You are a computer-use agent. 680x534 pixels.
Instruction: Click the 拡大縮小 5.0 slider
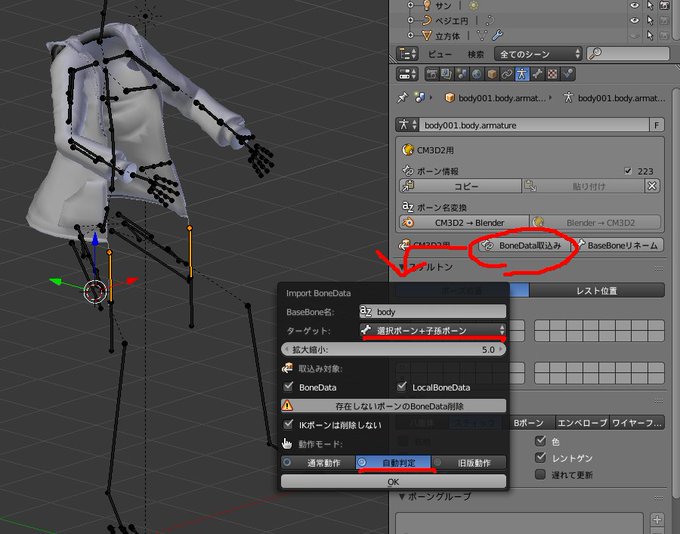coord(393,349)
